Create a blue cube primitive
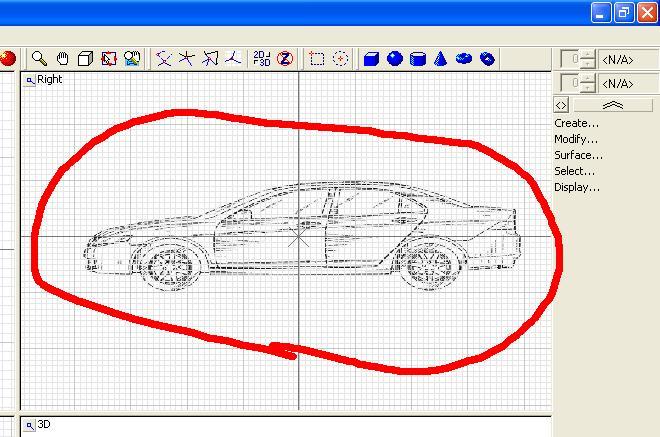The height and width of the screenshot is (437, 660). click(x=371, y=59)
